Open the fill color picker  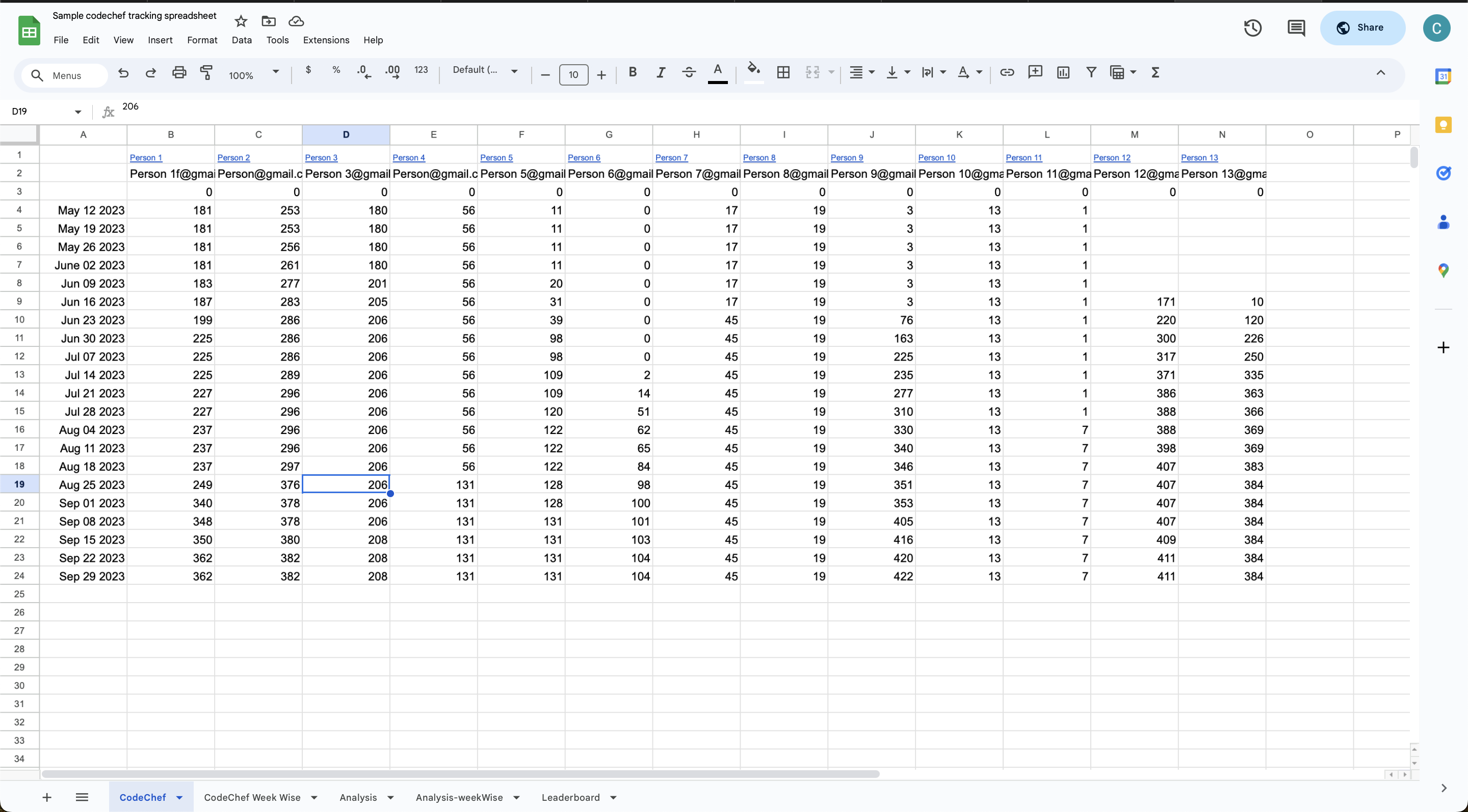coord(753,72)
